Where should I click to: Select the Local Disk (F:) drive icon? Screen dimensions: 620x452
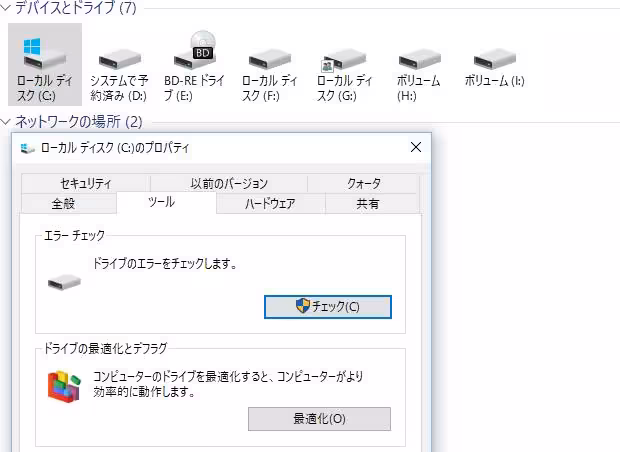point(270,59)
